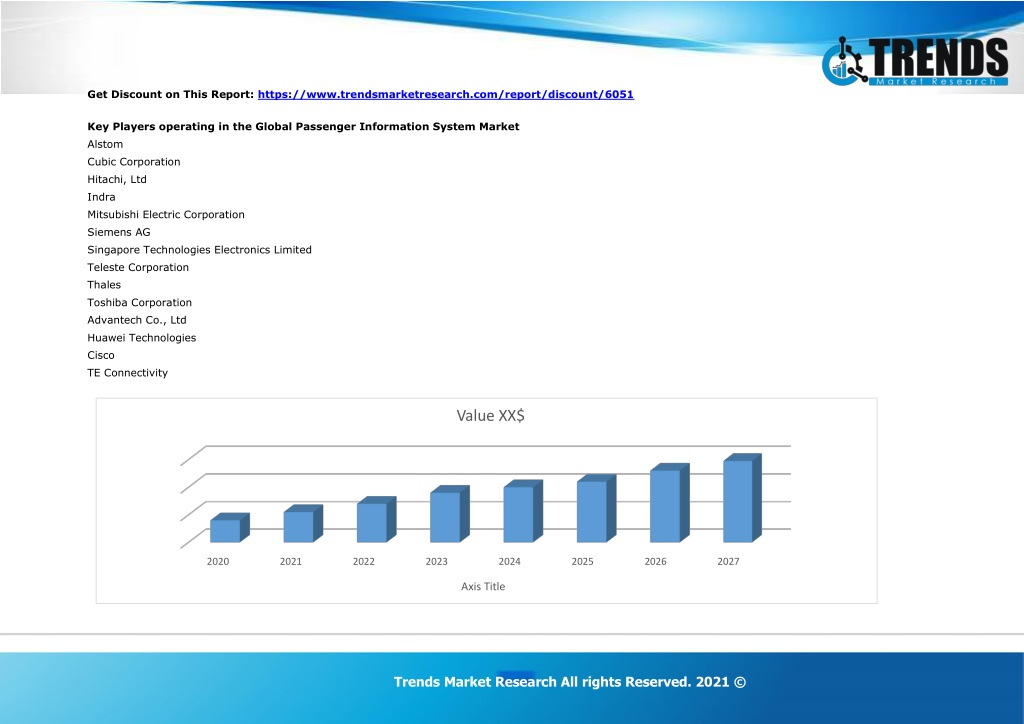Click the company name 'Alstom'
Viewport: 1024px width, 724px height.
(105, 144)
